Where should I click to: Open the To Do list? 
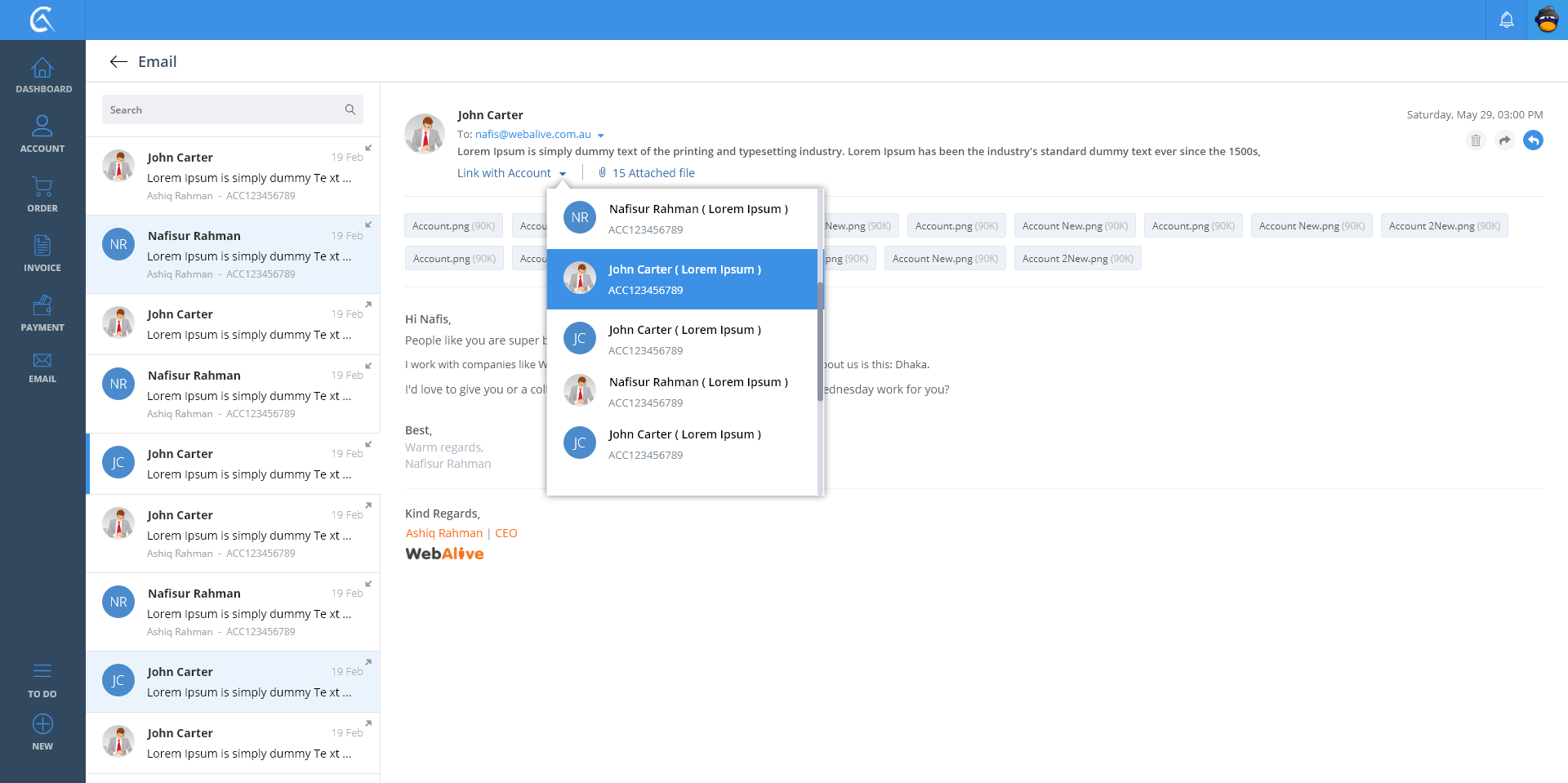42,680
